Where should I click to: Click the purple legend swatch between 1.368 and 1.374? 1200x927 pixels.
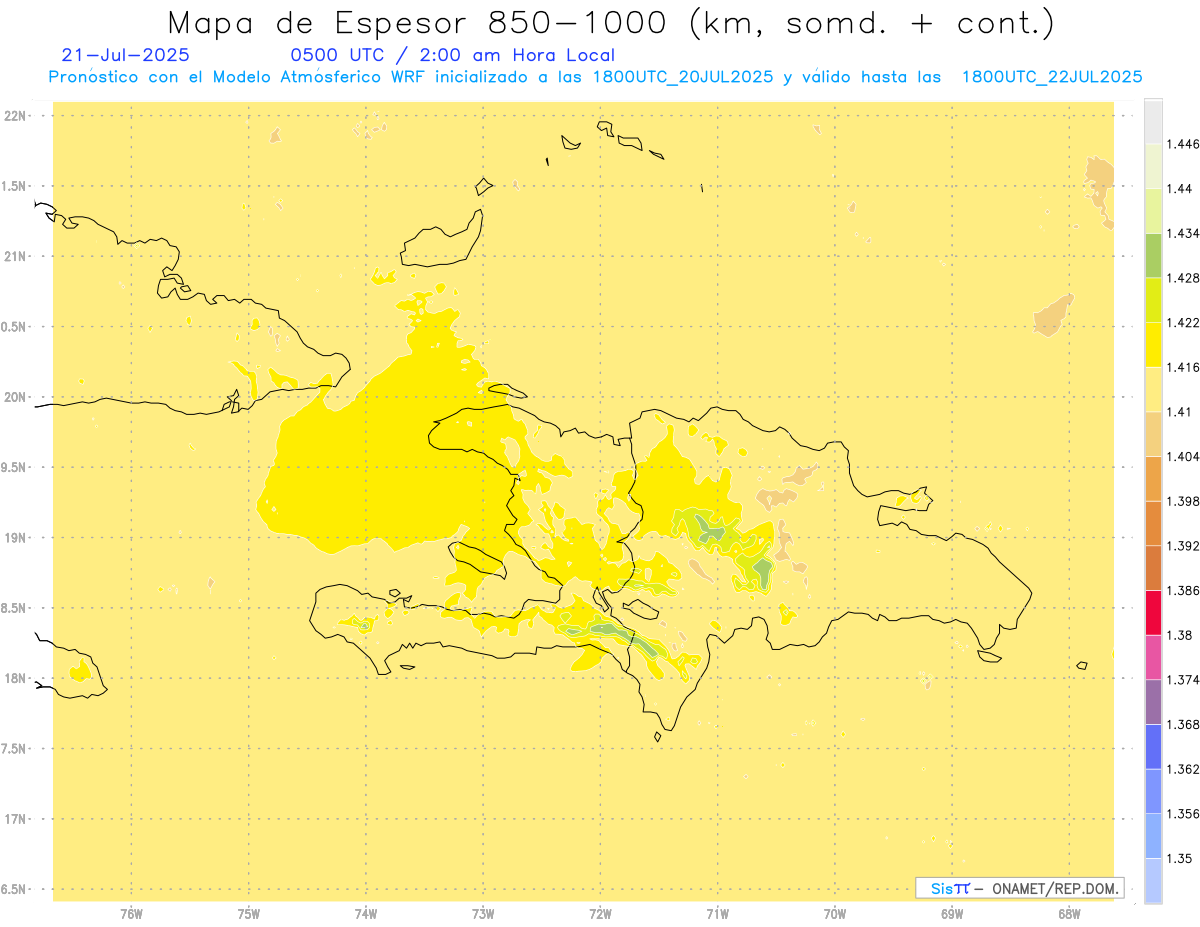(1153, 702)
